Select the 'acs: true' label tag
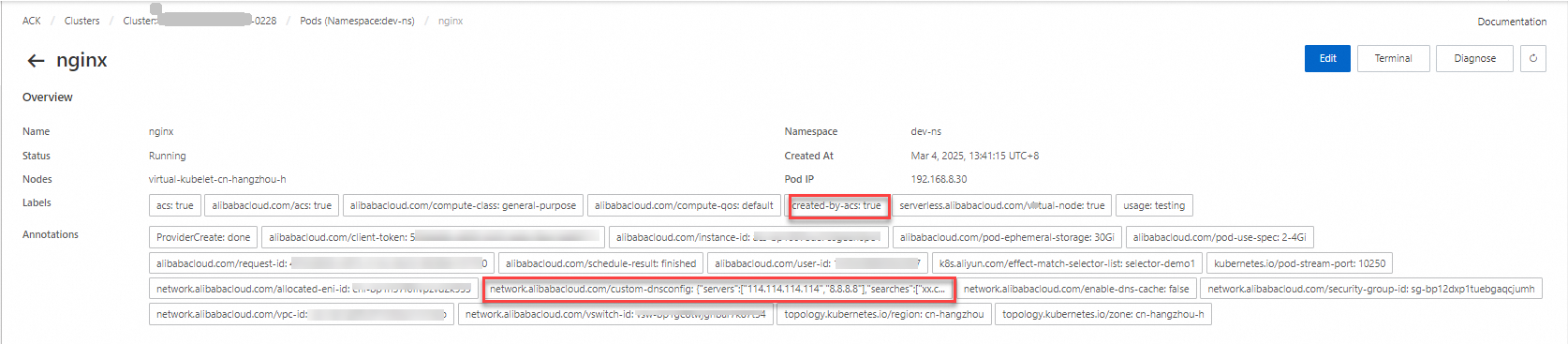1568x344 pixels. (x=175, y=205)
